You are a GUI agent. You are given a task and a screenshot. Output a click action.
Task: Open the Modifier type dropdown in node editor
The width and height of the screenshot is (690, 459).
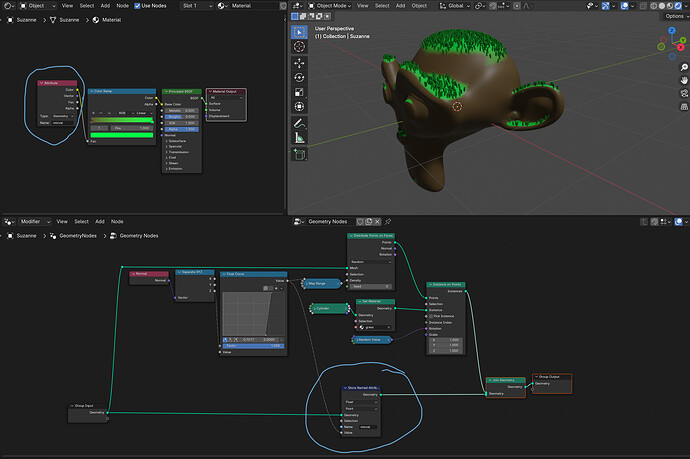(x=35, y=221)
